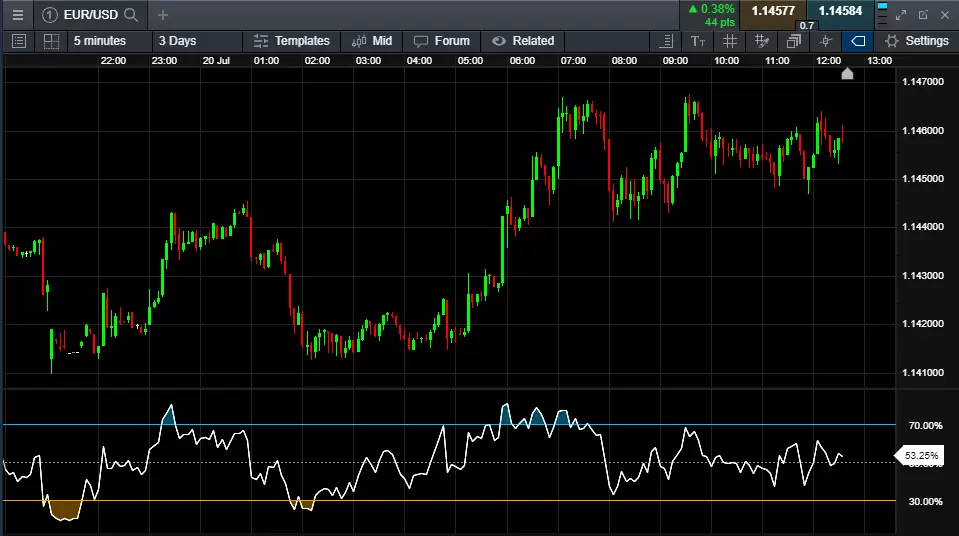Click the search magnifier next to EUR/USD

131,15
